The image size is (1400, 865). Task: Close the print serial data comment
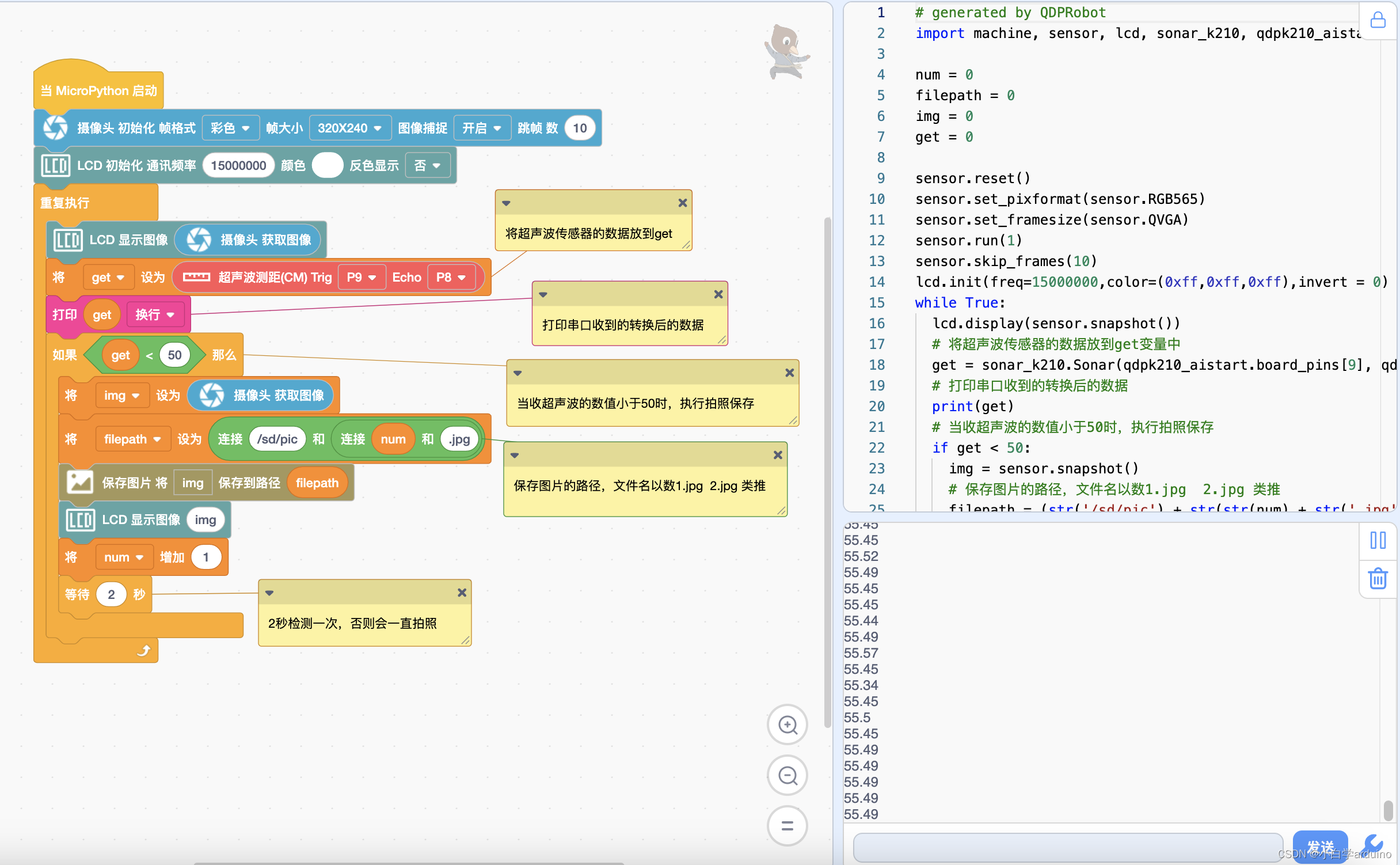click(718, 294)
